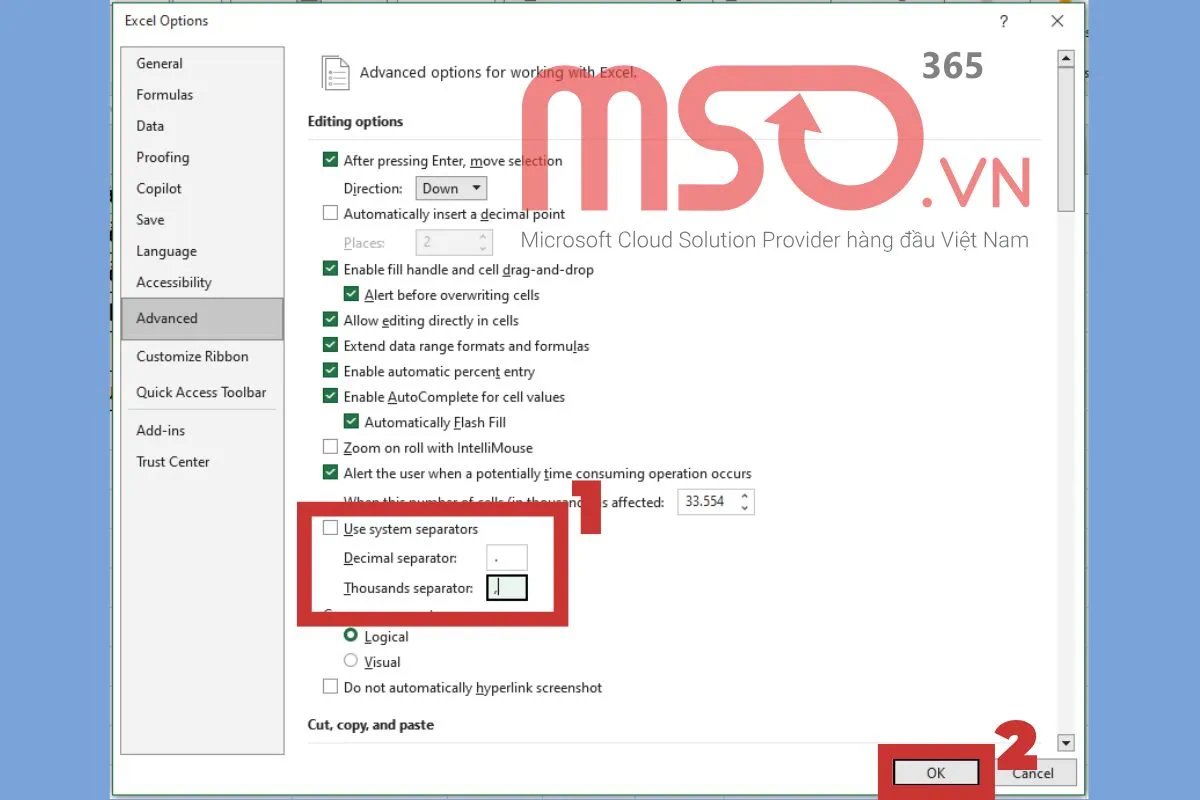Click the Decimal separator input field
Image resolution: width=1200 pixels, height=800 pixels.
click(x=506, y=558)
